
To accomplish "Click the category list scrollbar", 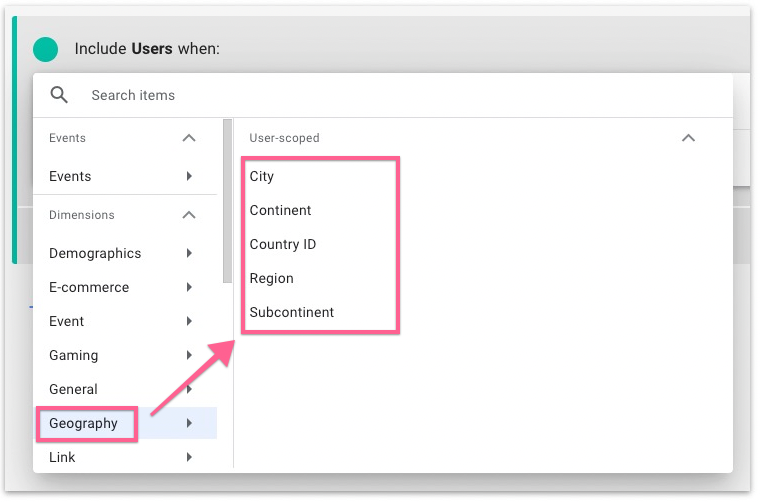I will 228,200.
